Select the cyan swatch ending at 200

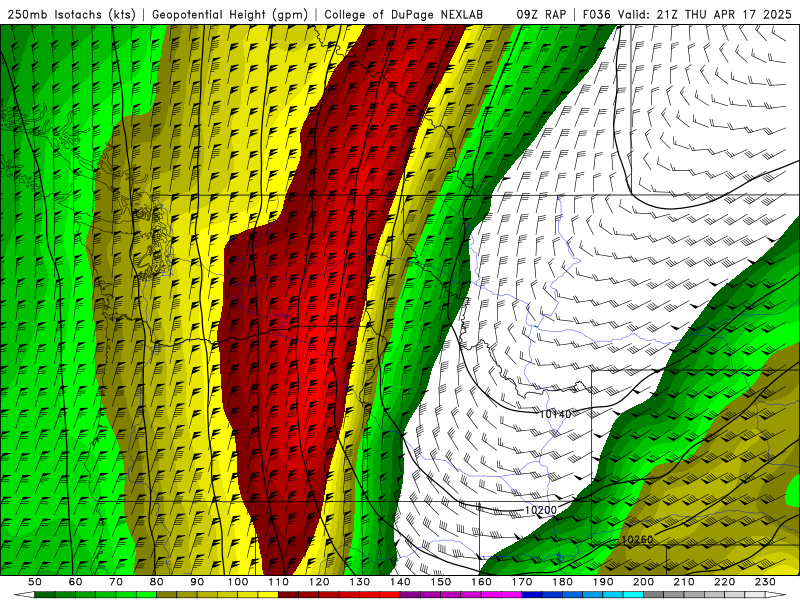[x=634, y=595]
